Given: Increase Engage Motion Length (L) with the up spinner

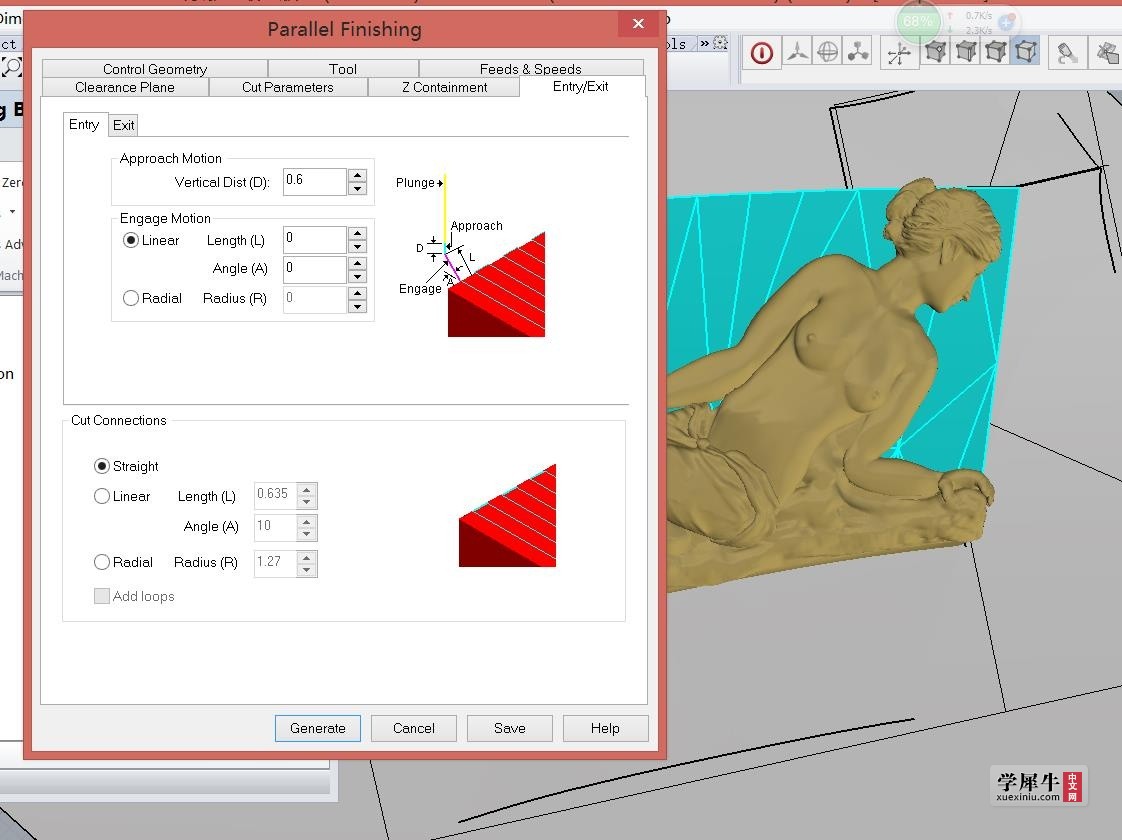Looking at the screenshot, I should [x=357, y=233].
